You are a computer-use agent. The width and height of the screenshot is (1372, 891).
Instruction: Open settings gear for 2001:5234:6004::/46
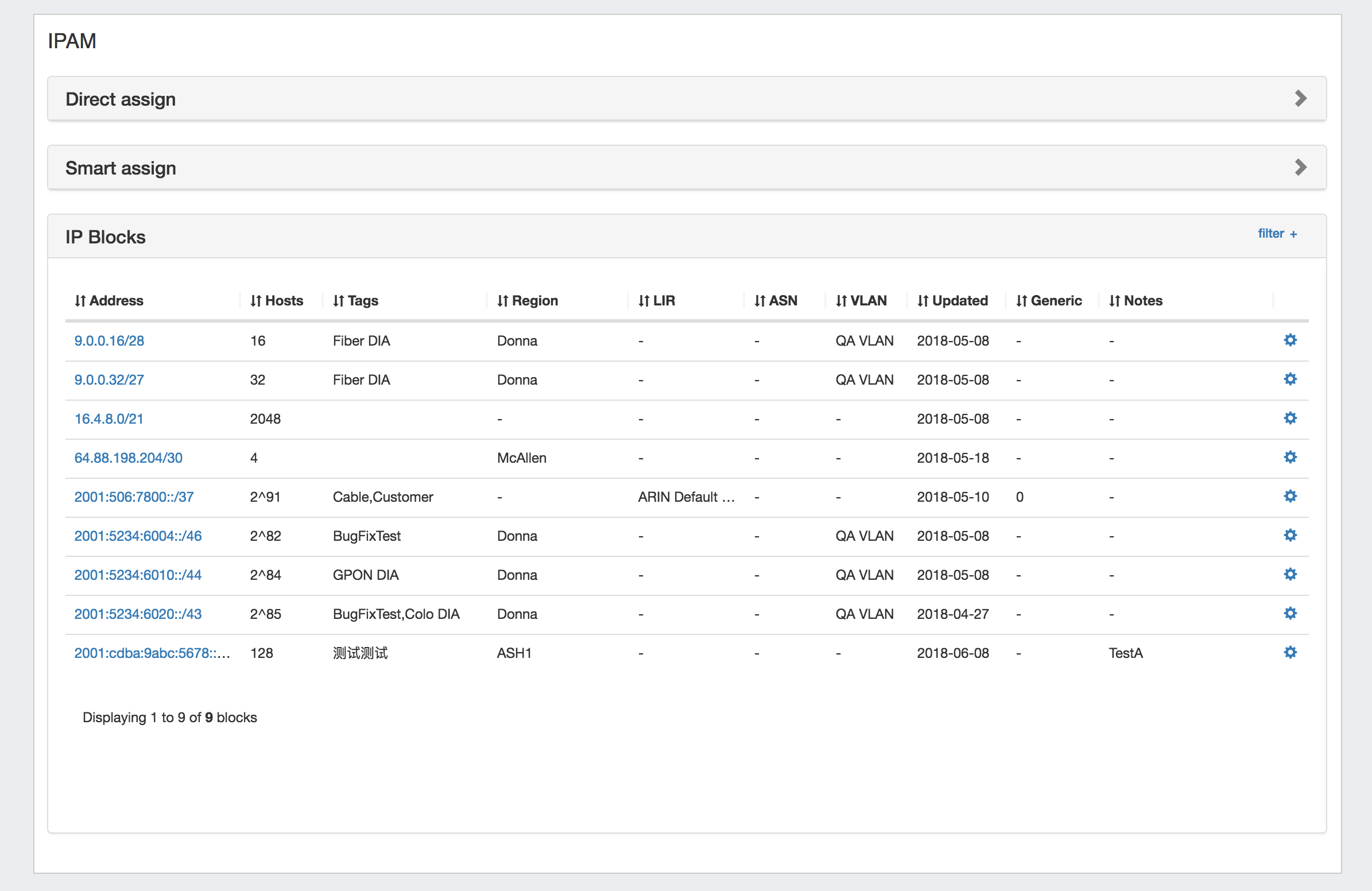pos(1290,536)
